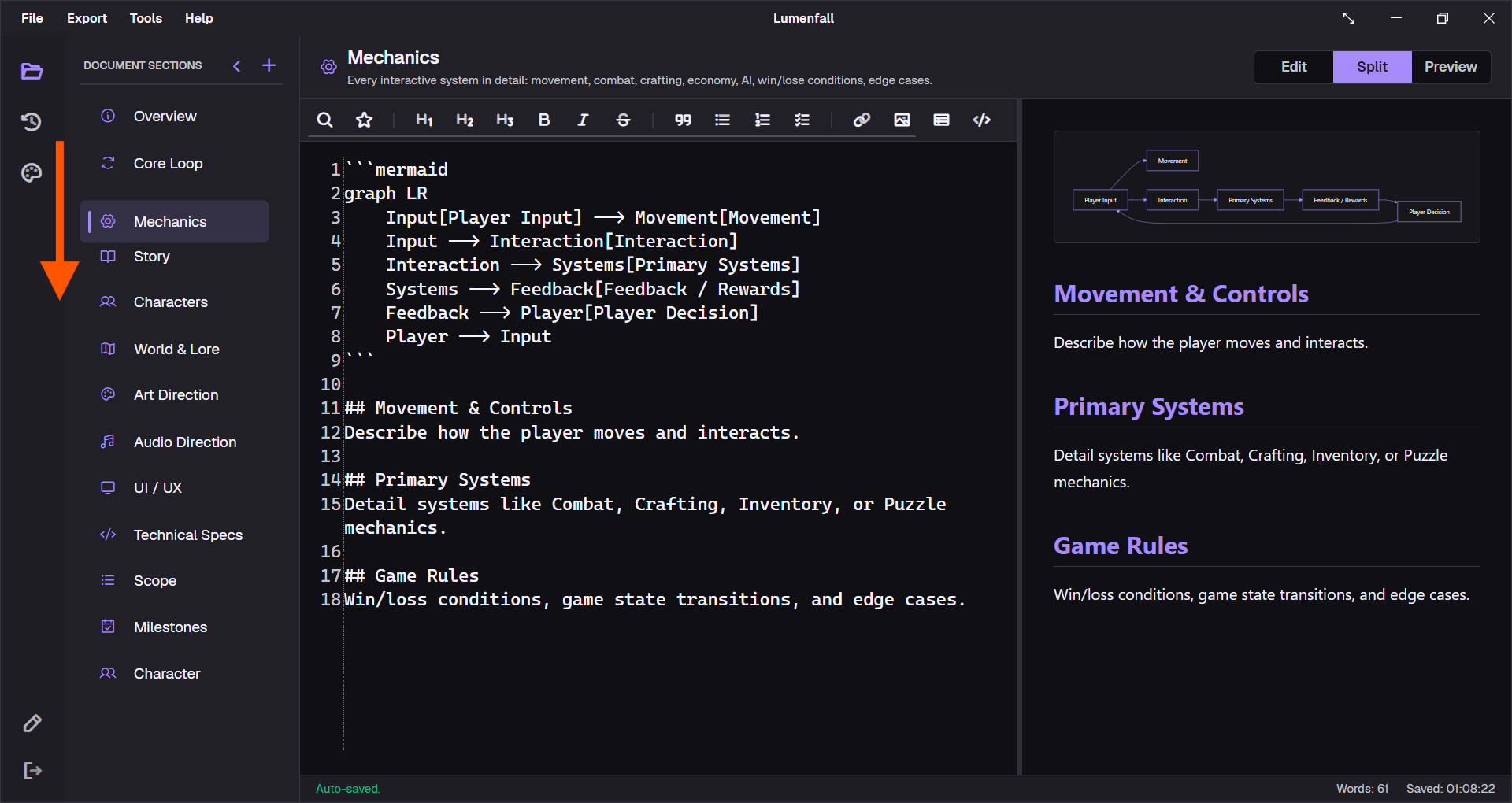Open the Milestones section
This screenshot has width=1512, height=803.
(175, 627)
